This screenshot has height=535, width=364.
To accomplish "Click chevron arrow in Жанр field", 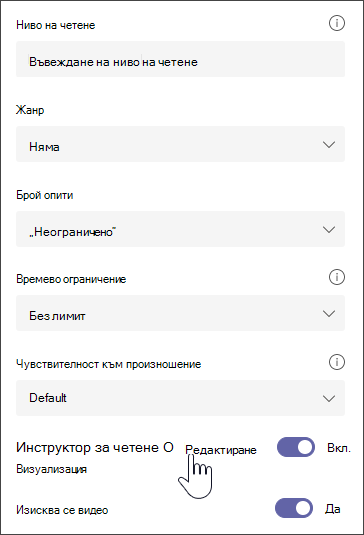I will (329, 145).
